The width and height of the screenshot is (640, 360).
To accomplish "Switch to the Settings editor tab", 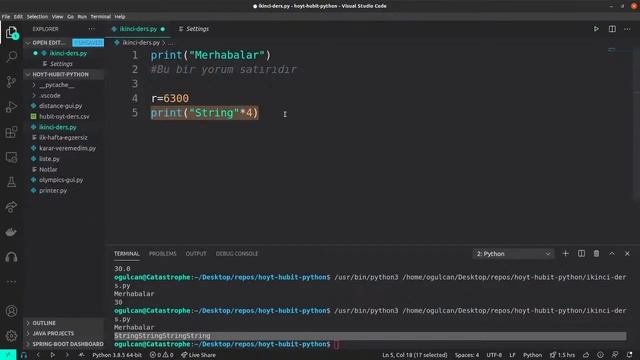I will pos(194,29).
